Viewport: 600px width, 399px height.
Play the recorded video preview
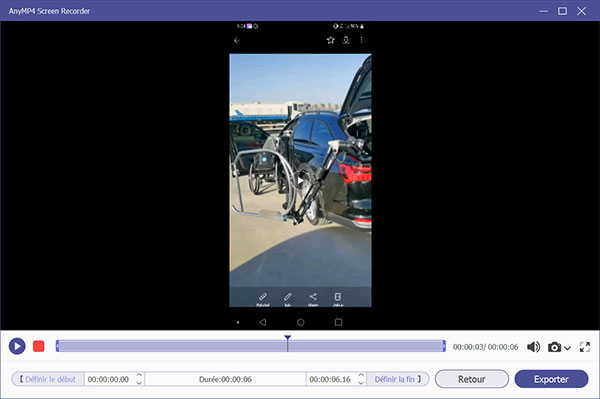point(17,347)
